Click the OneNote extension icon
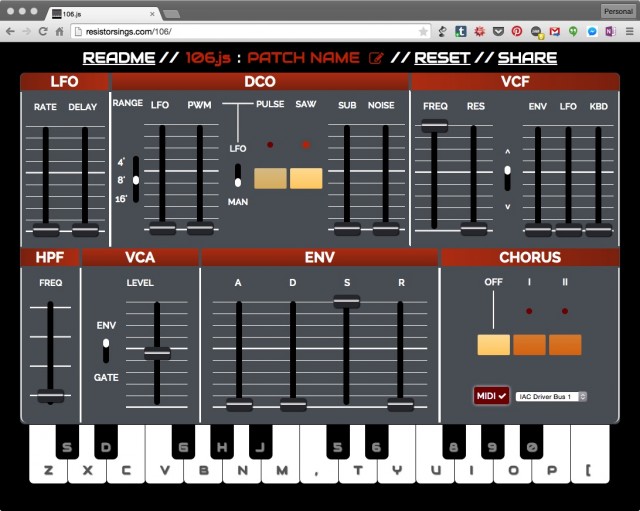 tap(608, 32)
